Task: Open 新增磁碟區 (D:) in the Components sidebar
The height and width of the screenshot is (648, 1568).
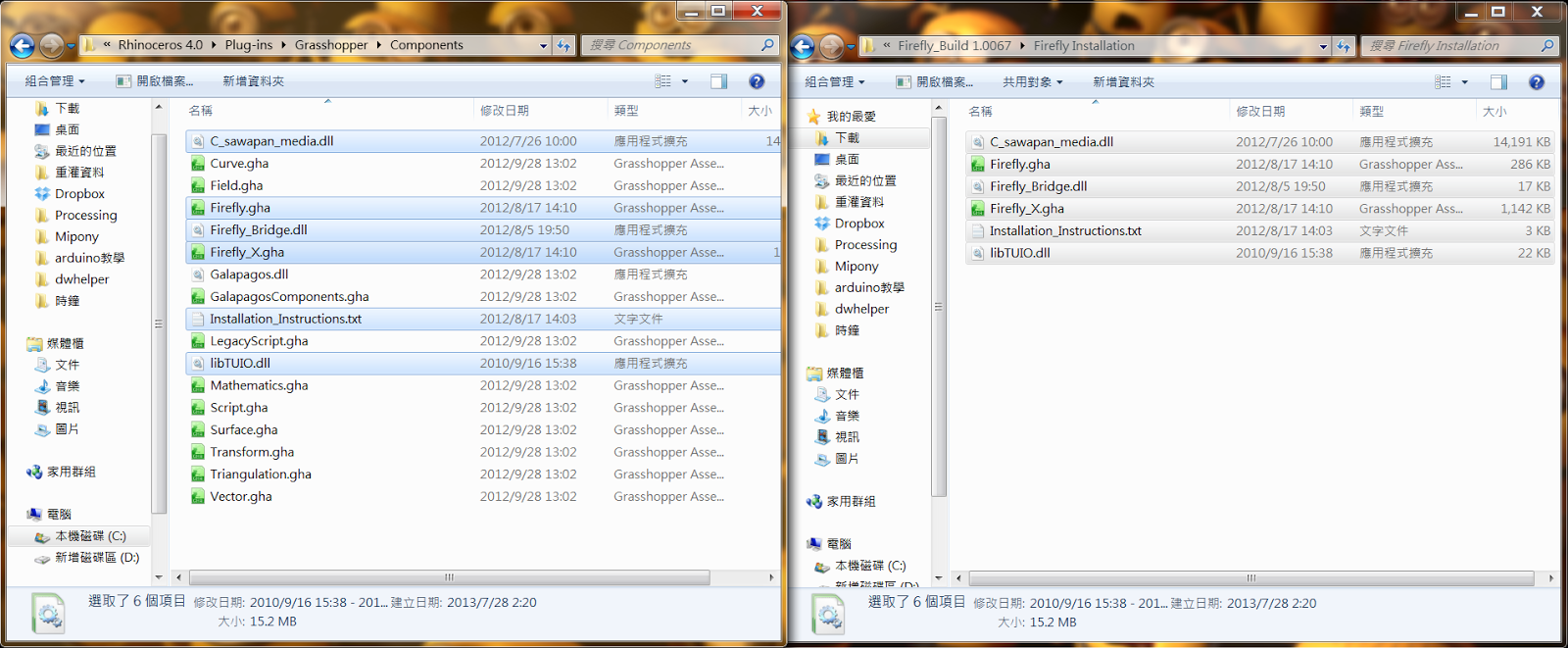Action: [96, 558]
